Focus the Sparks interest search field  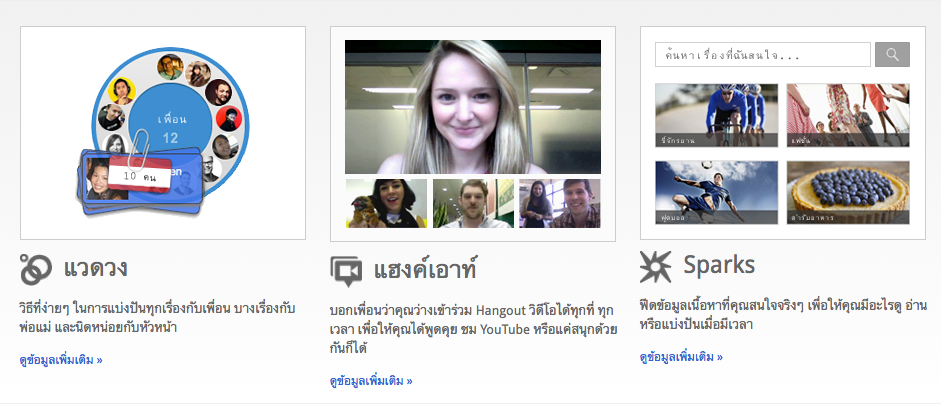tap(762, 55)
